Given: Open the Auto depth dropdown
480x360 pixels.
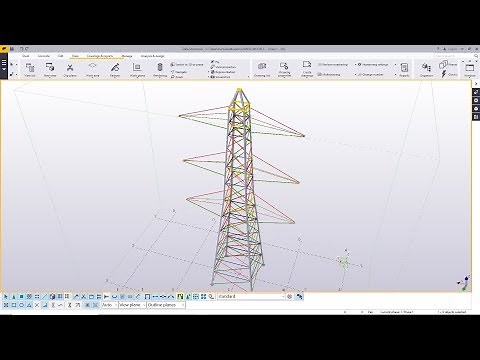Looking at the screenshot, I should [x=109, y=305].
